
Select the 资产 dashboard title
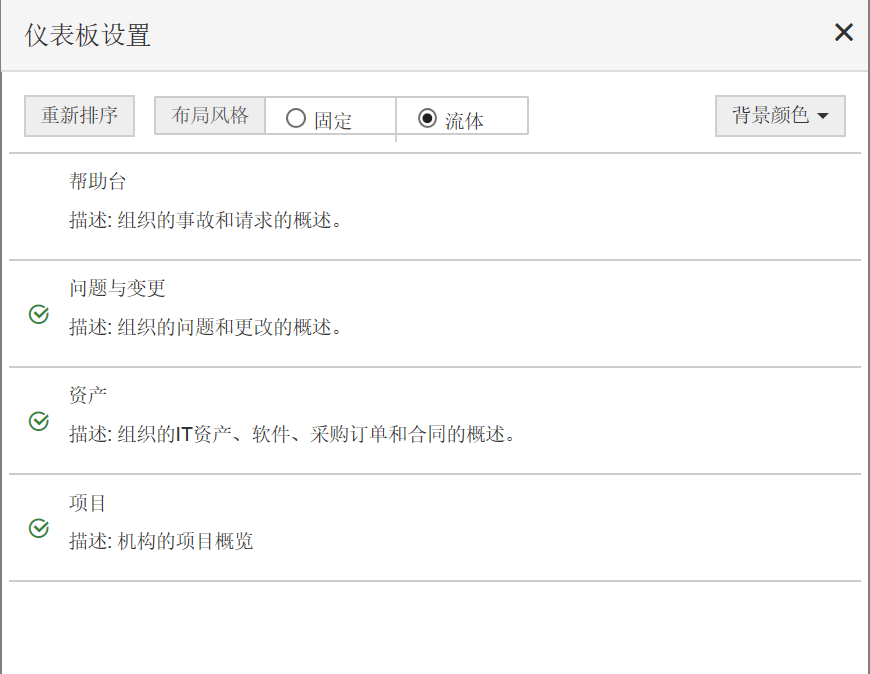point(88,395)
